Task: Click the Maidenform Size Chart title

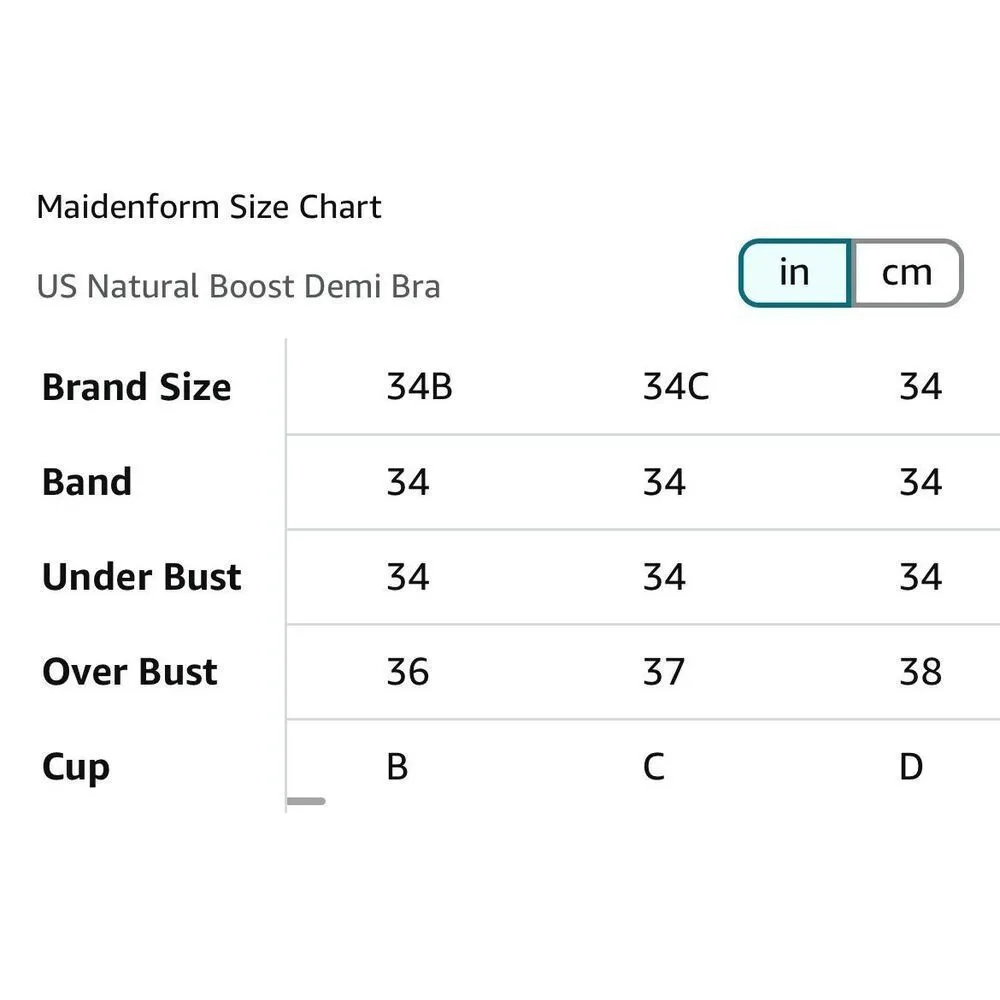Action: tap(208, 207)
